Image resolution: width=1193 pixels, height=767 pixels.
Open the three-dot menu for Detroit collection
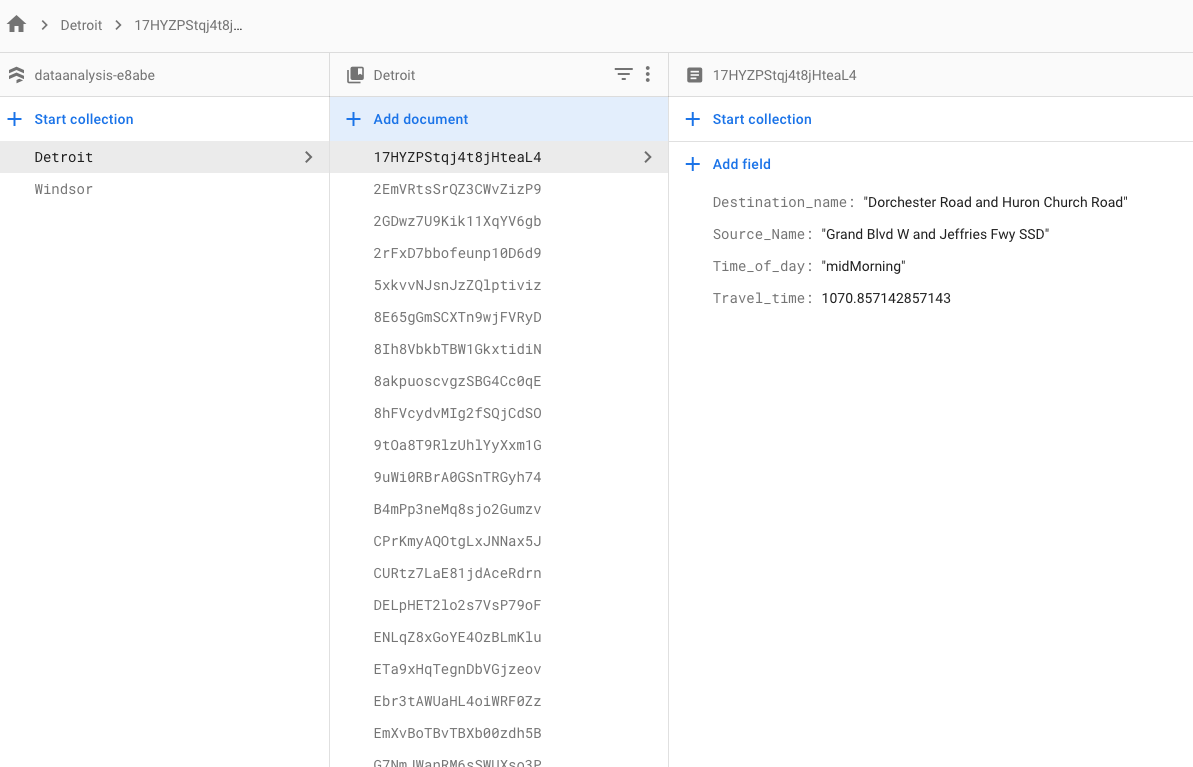(648, 74)
